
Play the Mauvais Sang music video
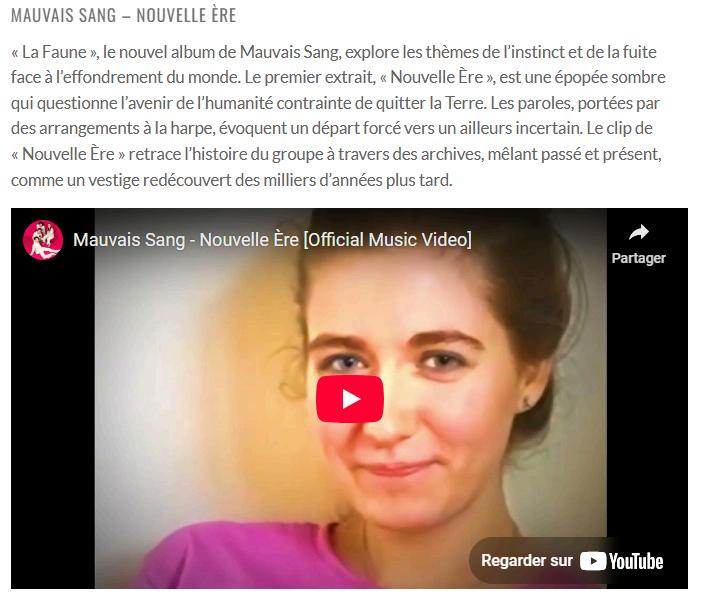350,399
